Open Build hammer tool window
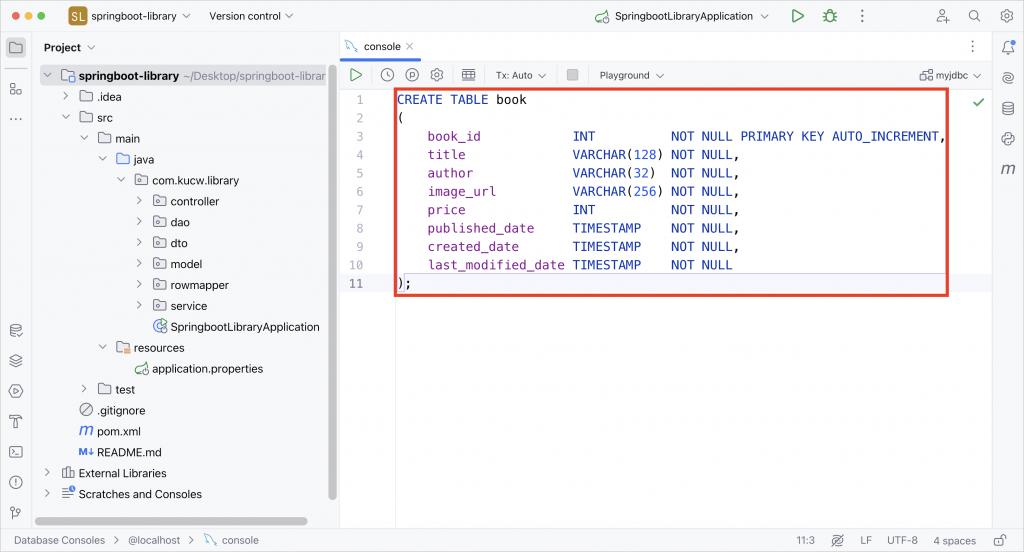The image size is (1024, 552). 16,421
